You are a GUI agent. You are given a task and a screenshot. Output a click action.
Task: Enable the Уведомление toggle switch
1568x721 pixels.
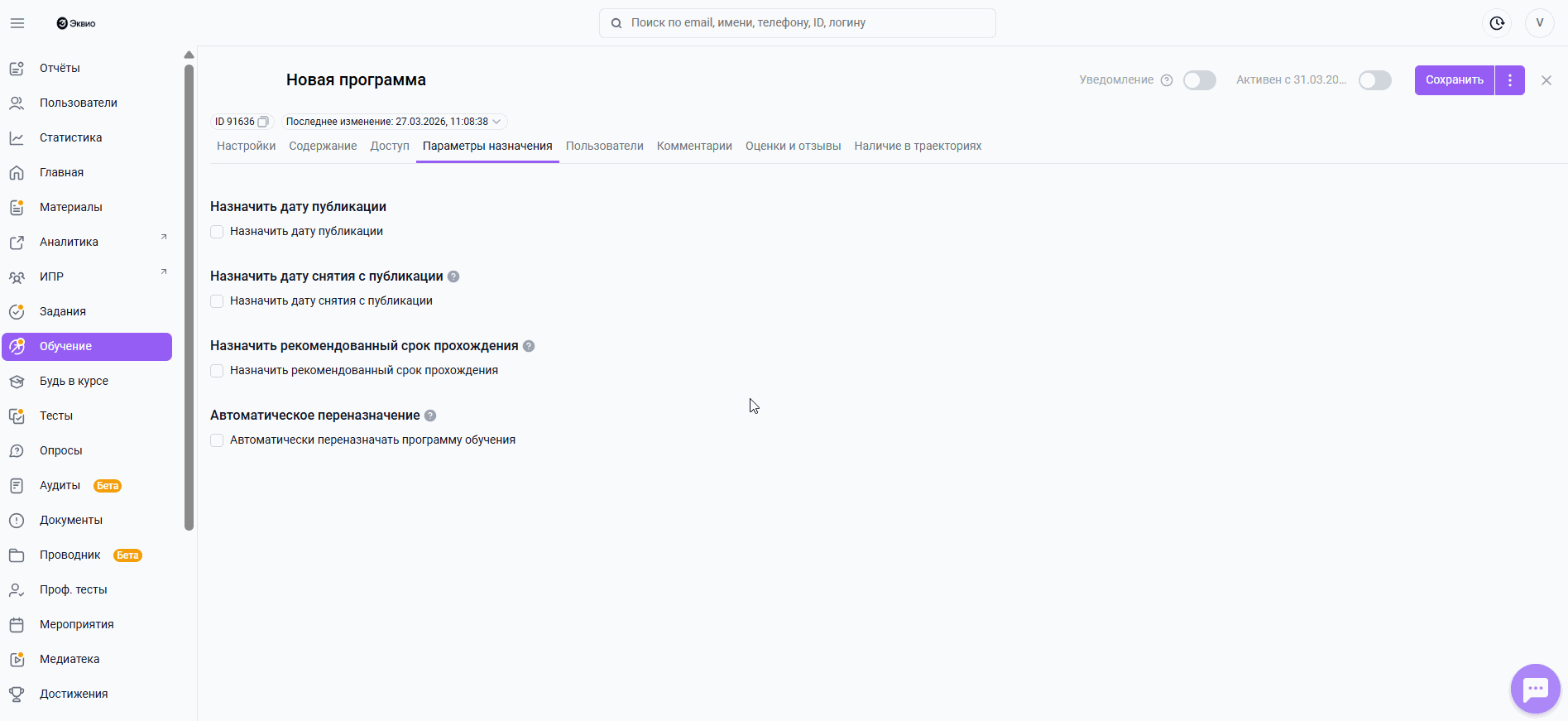[1200, 80]
